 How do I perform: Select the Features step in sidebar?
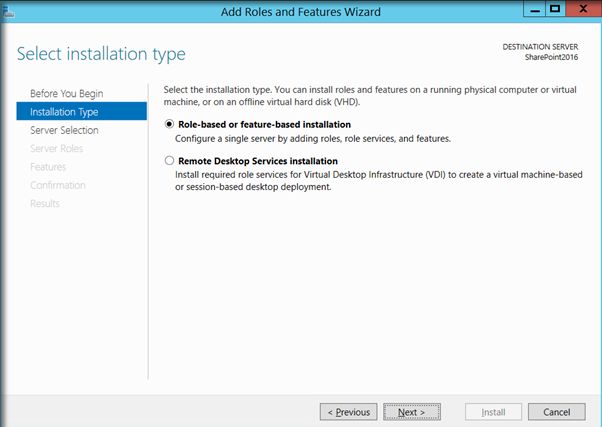pyautogui.click(x=48, y=167)
